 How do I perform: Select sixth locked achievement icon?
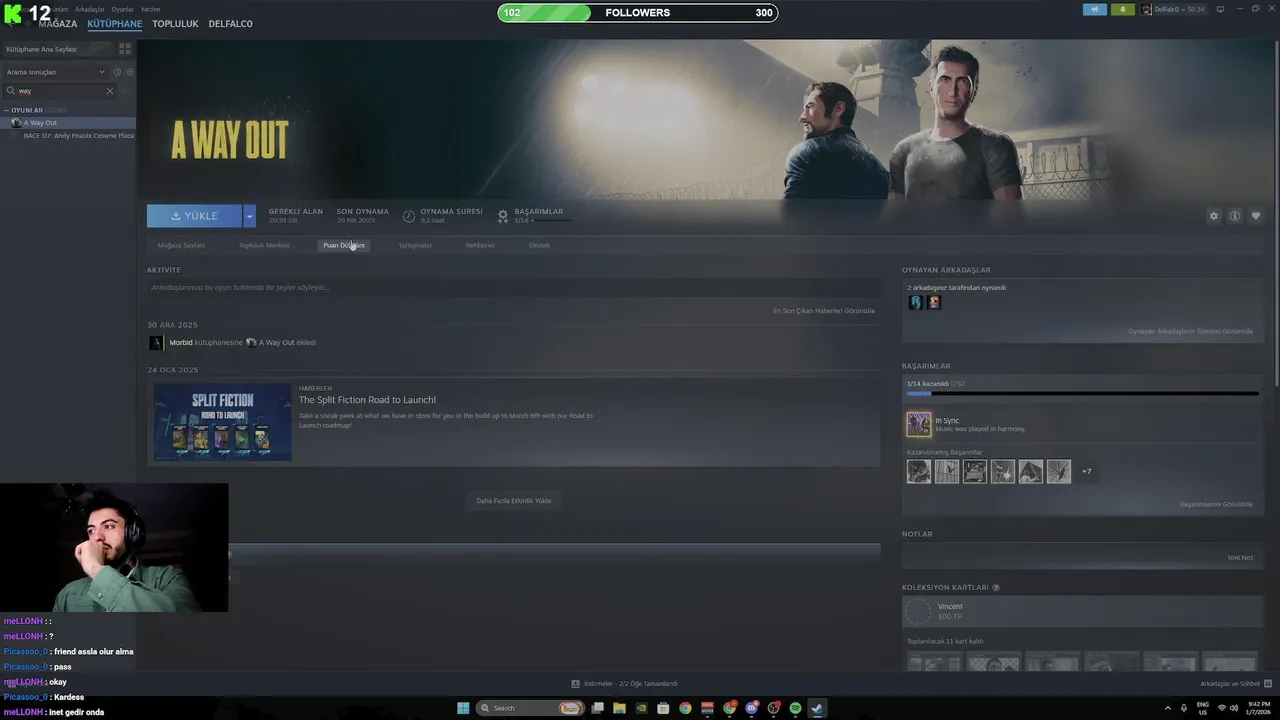[1058, 471]
